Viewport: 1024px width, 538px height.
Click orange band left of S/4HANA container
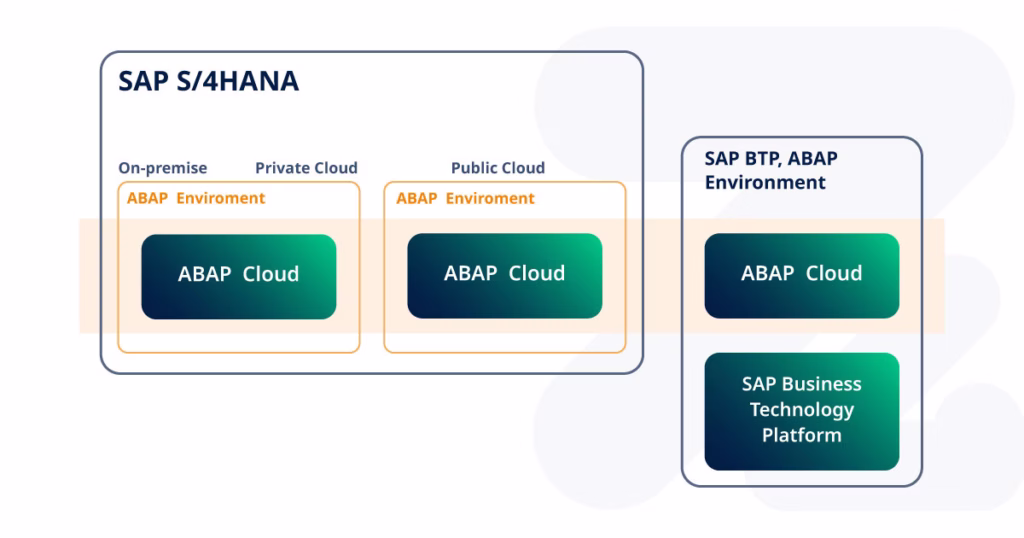coord(90,276)
